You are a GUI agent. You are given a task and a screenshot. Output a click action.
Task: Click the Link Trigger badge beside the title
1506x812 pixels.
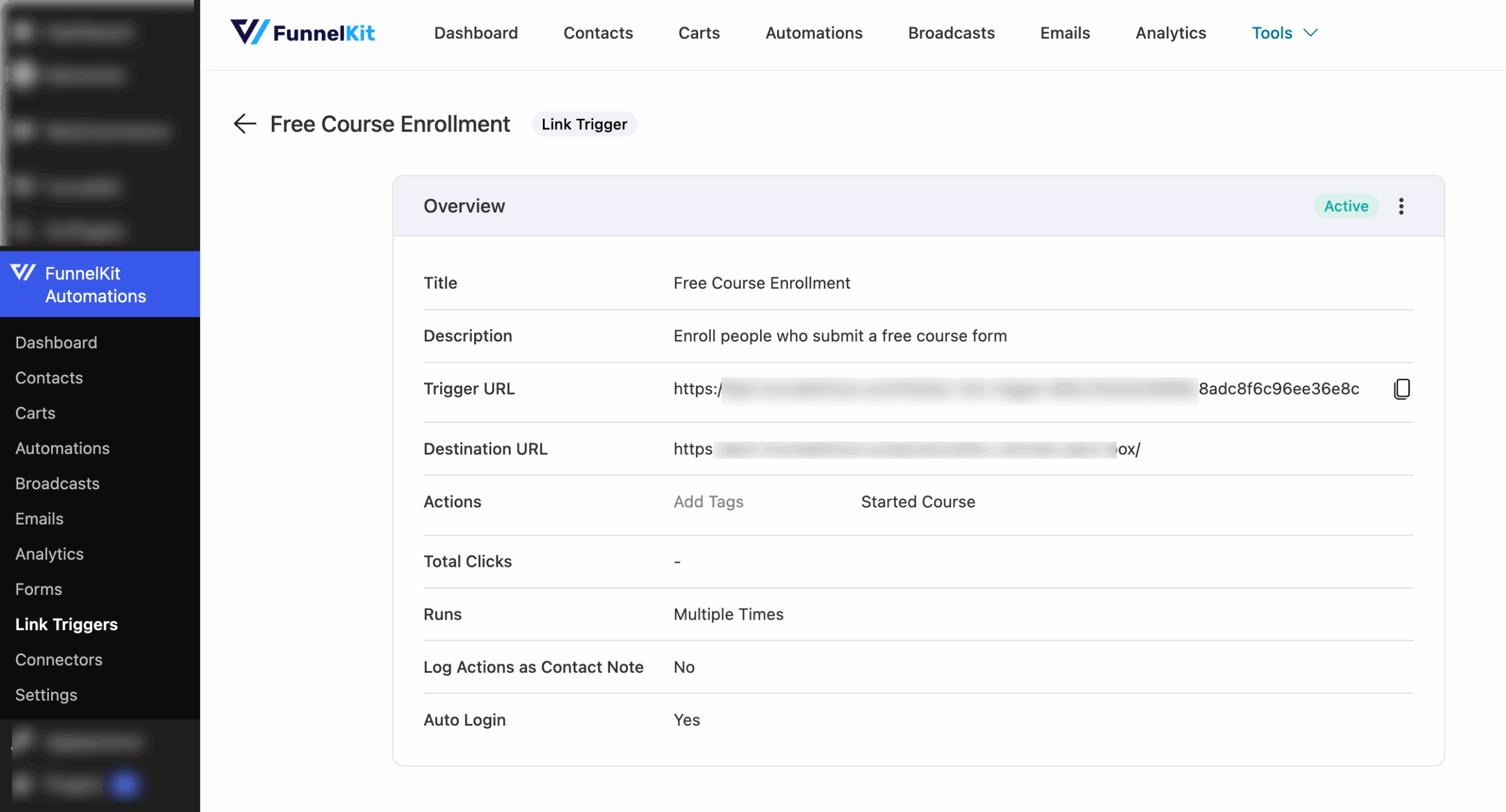pos(584,124)
